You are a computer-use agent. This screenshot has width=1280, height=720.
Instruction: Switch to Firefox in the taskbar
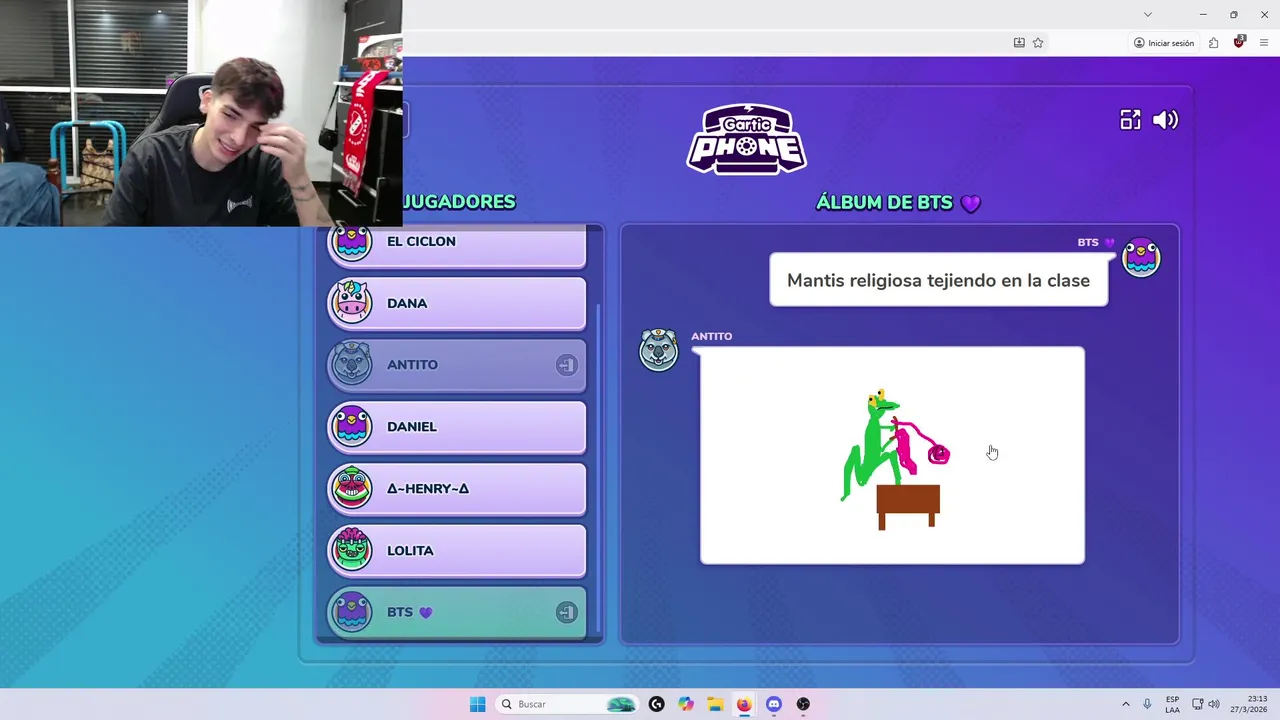pos(744,704)
